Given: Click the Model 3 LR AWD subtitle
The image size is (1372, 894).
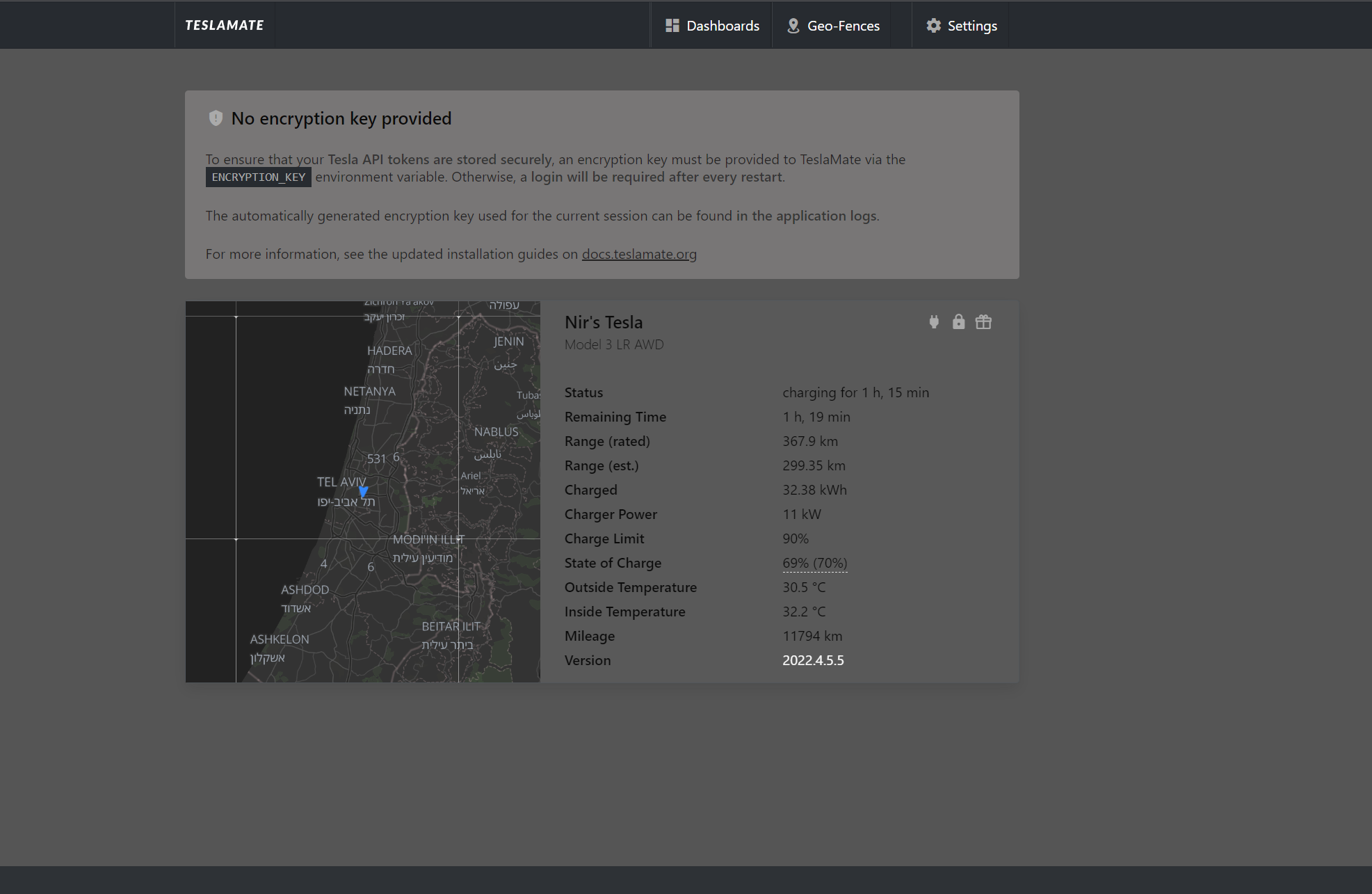Looking at the screenshot, I should pyautogui.click(x=614, y=344).
